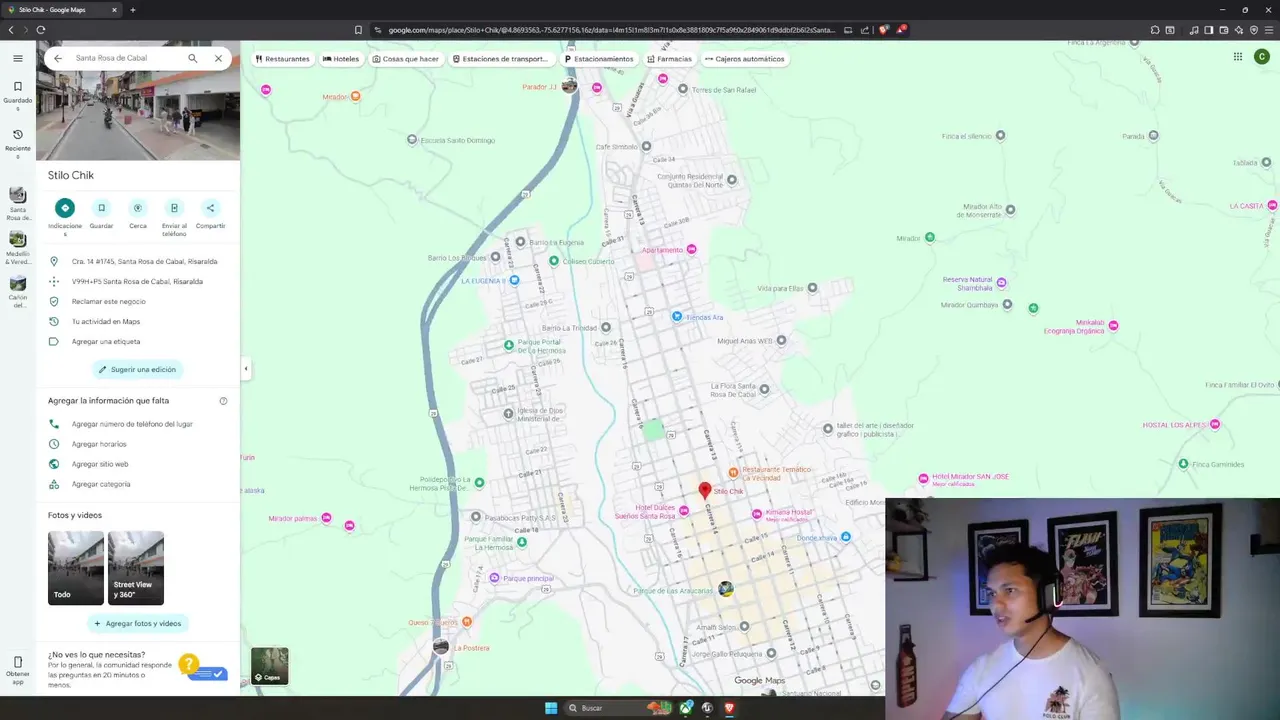Click Agregar una etiqueta

point(137,341)
